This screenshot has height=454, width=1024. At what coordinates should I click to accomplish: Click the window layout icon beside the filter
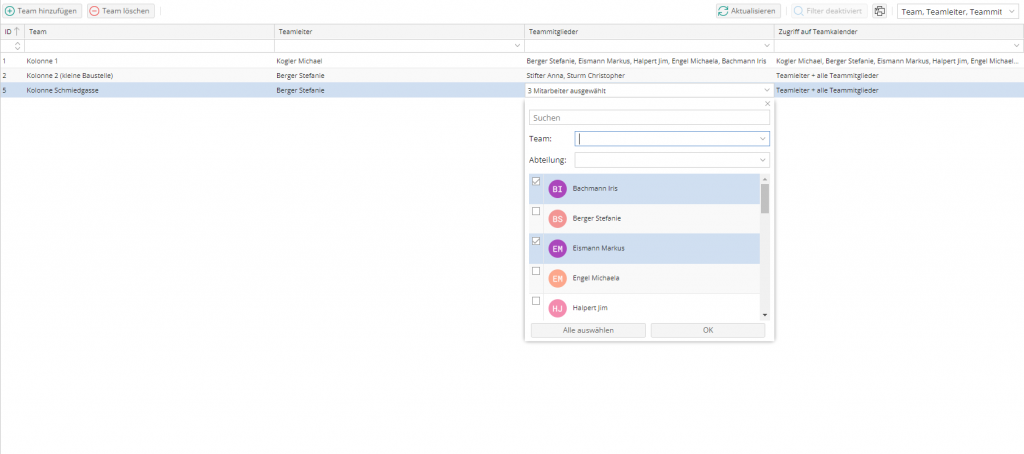click(879, 11)
